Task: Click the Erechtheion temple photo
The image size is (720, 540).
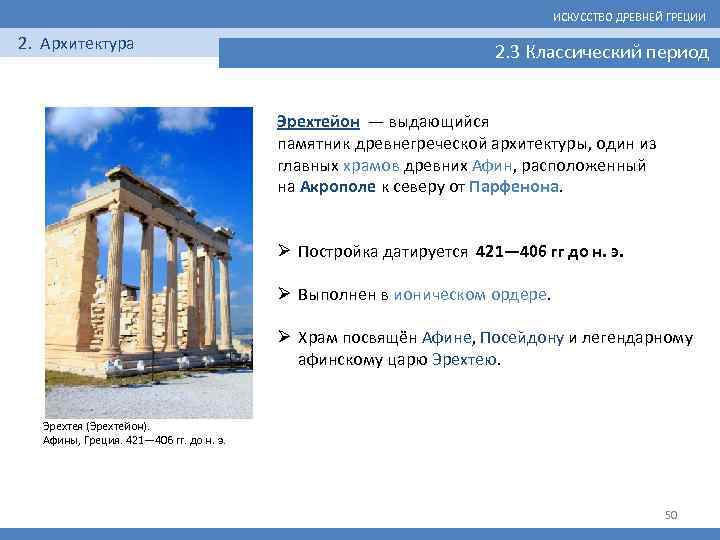Action: click(x=149, y=262)
